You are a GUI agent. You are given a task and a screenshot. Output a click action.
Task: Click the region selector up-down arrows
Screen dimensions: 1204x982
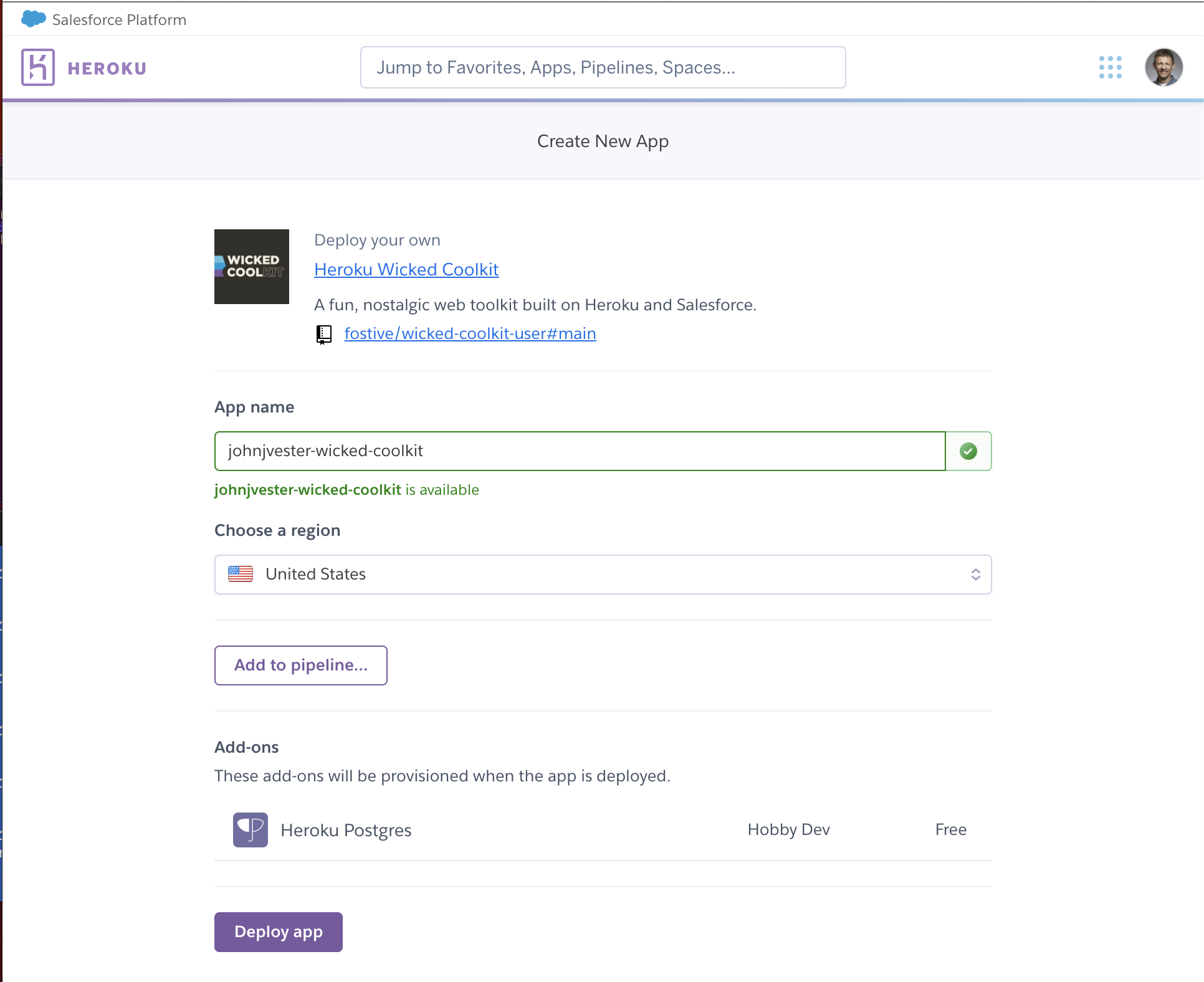pyautogui.click(x=975, y=574)
